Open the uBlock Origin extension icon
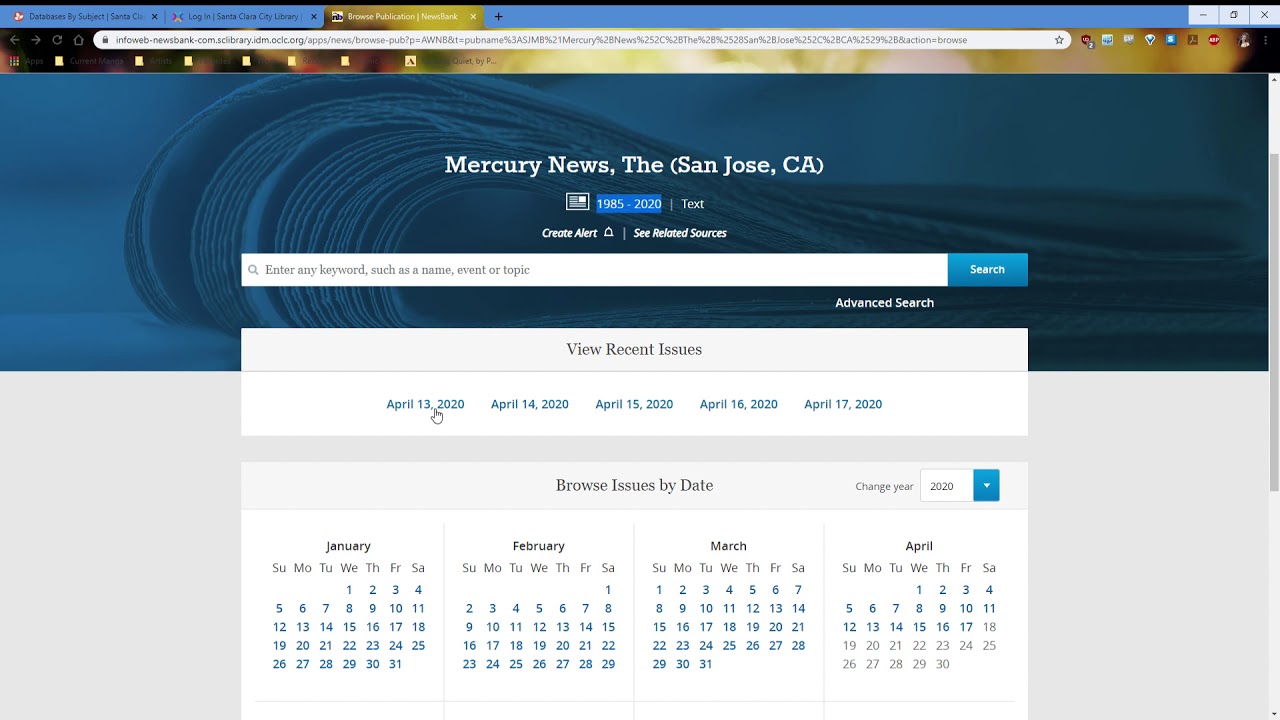 [1087, 40]
